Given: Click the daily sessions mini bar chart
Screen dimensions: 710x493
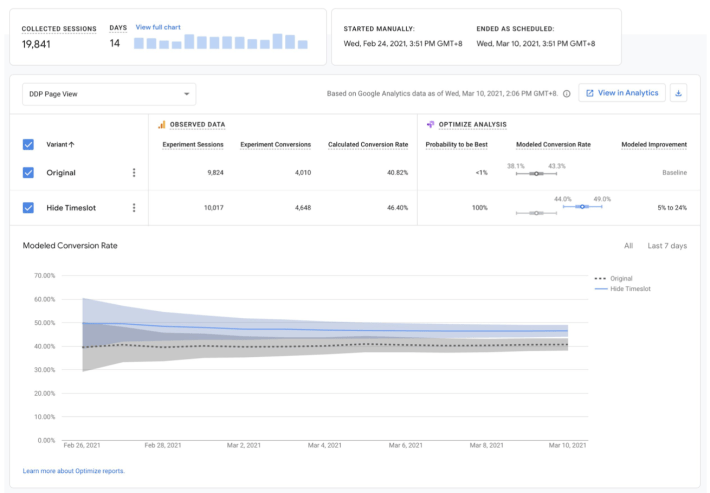Looking at the screenshot, I should pos(220,43).
